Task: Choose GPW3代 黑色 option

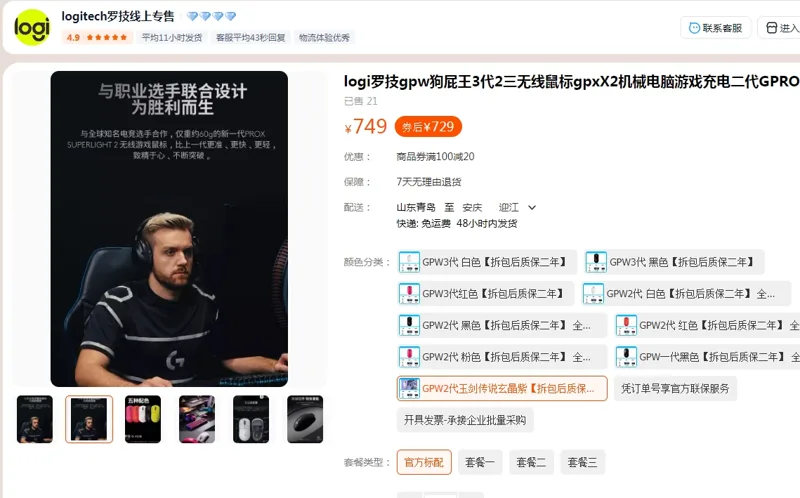Action: pos(674,262)
